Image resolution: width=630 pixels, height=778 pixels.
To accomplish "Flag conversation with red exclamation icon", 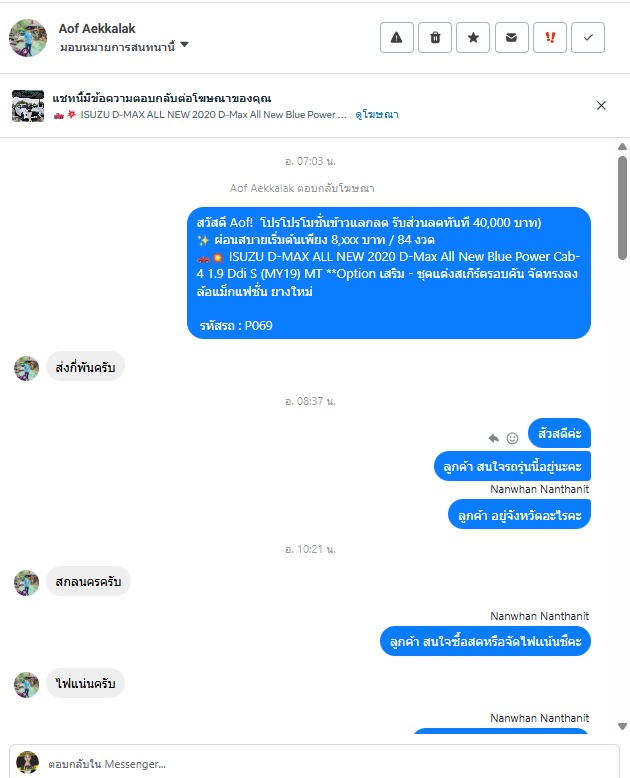I will [x=550, y=37].
